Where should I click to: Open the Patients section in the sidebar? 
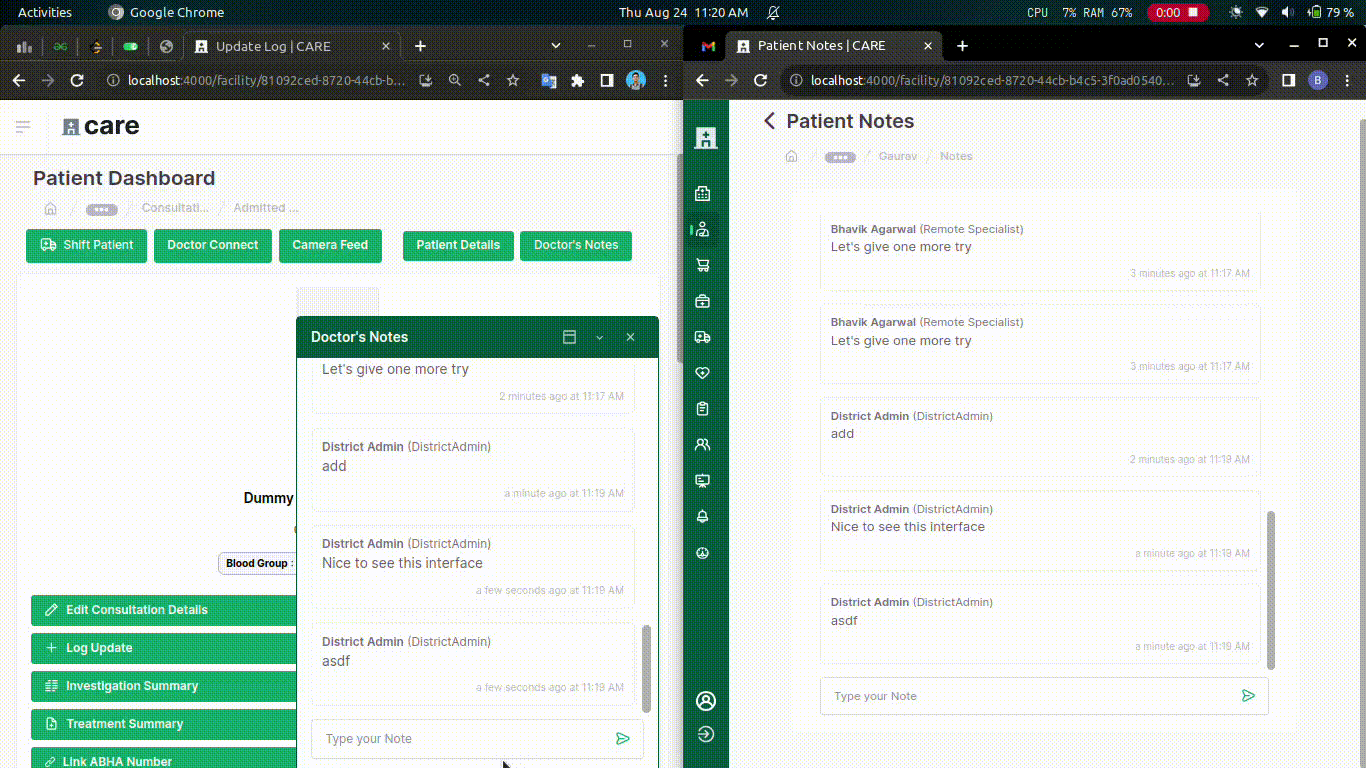(702, 229)
